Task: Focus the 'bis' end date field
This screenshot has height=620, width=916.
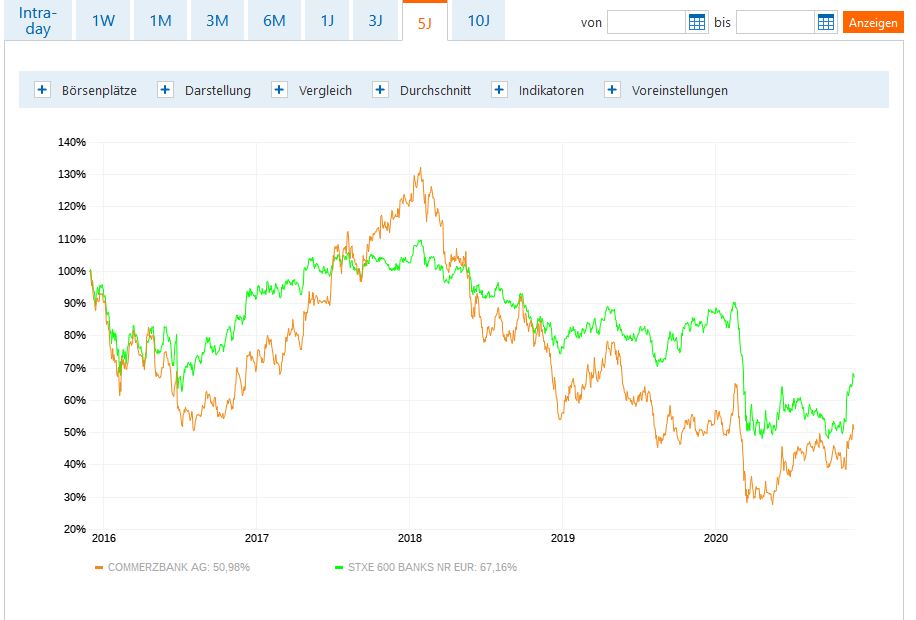Action: click(775, 23)
